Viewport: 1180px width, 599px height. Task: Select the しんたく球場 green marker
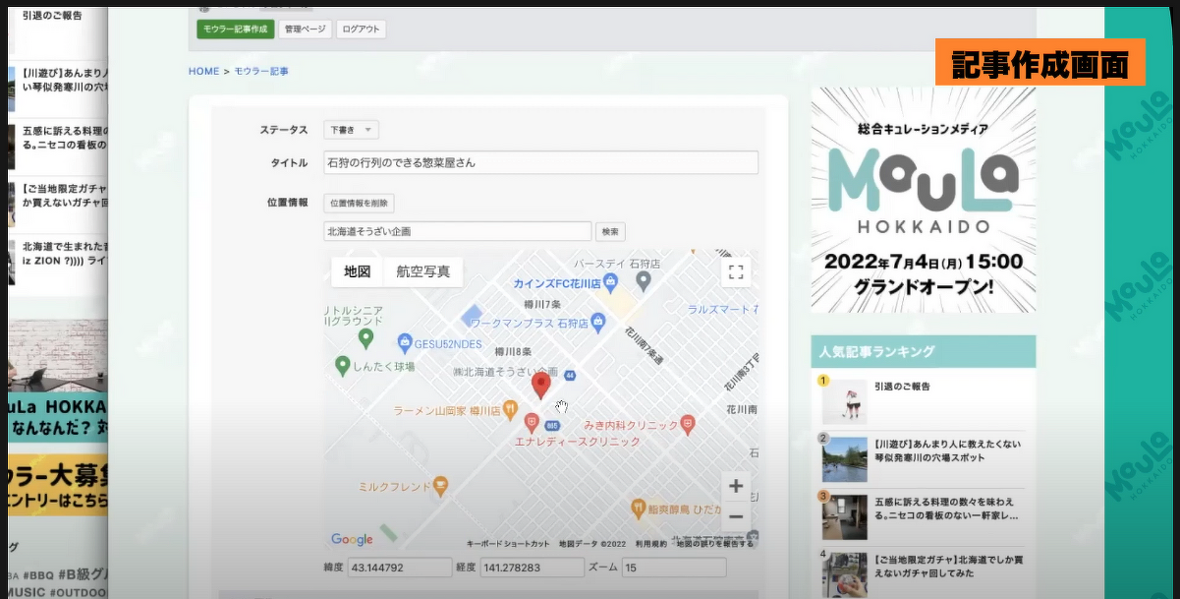point(342,366)
